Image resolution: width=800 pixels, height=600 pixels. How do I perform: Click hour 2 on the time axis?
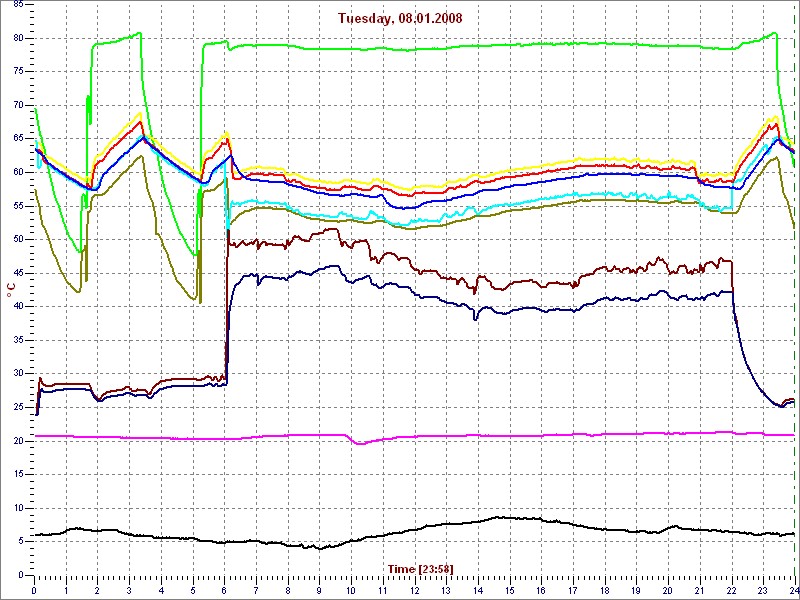tap(97, 592)
